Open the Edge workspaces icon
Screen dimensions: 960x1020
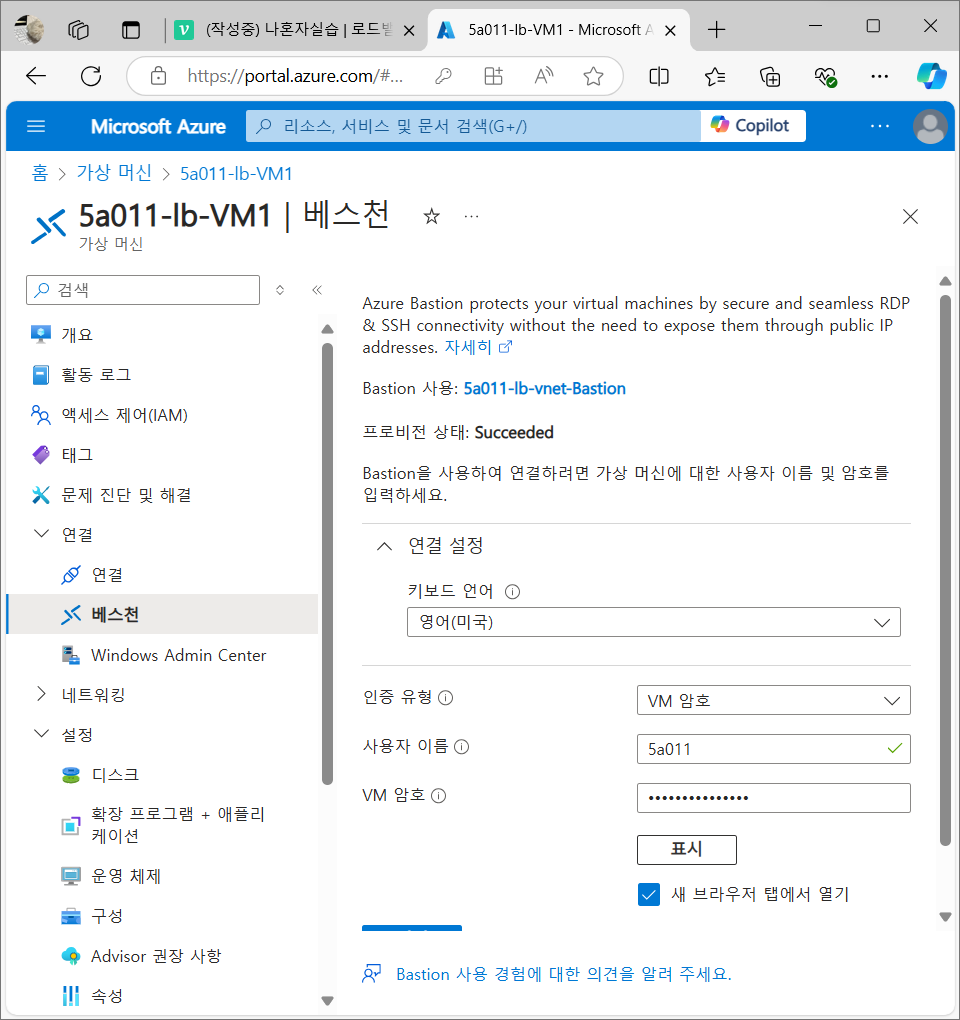click(79, 30)
